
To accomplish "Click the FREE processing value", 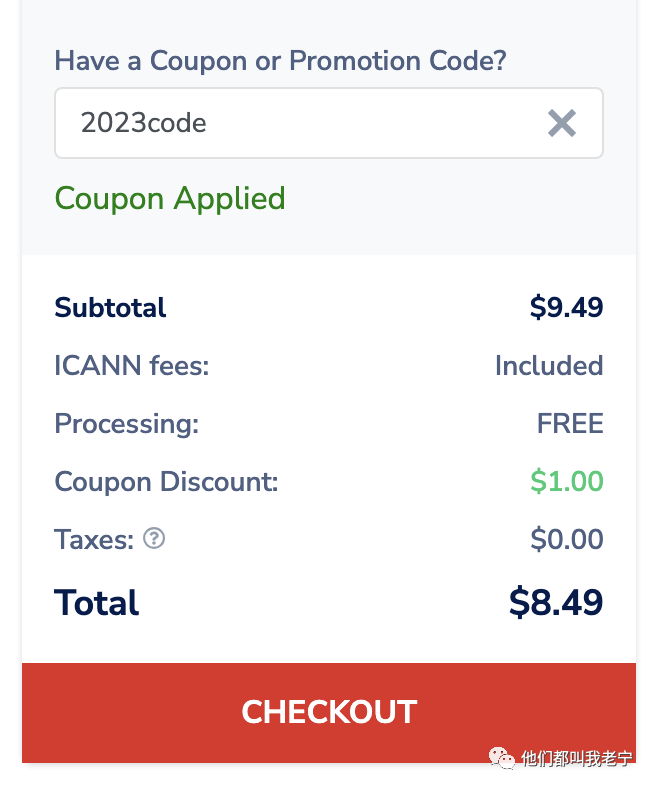I will pos(570,424).
